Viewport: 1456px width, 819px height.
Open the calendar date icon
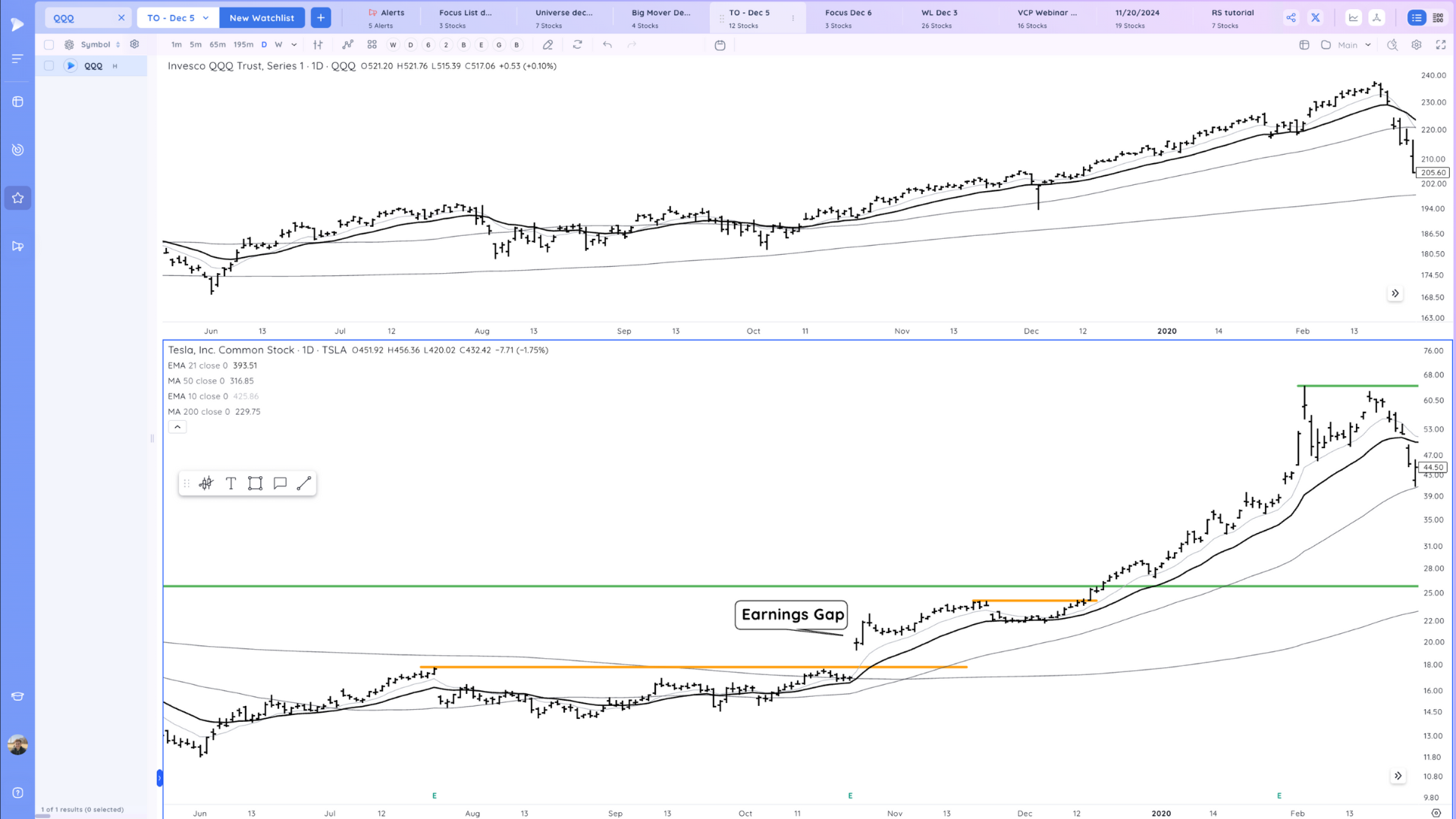click(720, 45)
